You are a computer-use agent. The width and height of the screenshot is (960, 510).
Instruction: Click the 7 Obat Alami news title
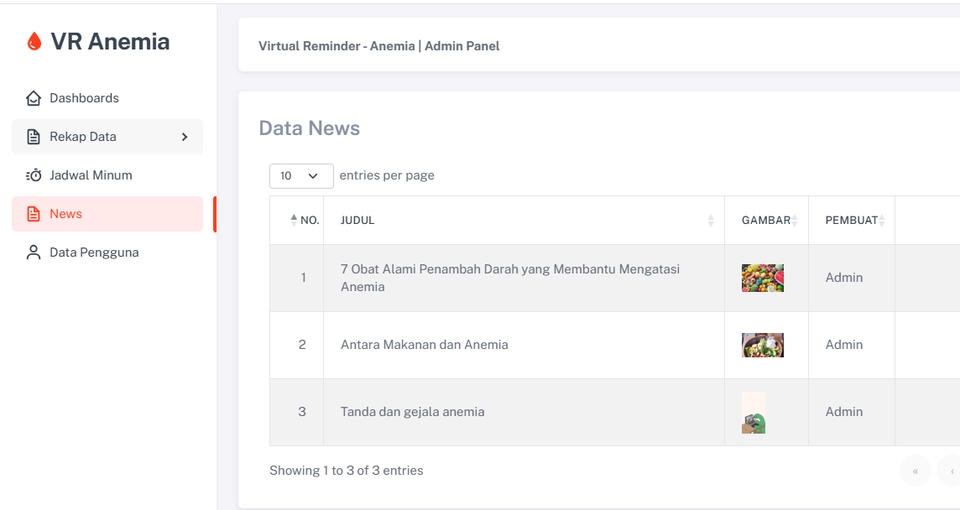pyautogui.click(x=510, y=278)
